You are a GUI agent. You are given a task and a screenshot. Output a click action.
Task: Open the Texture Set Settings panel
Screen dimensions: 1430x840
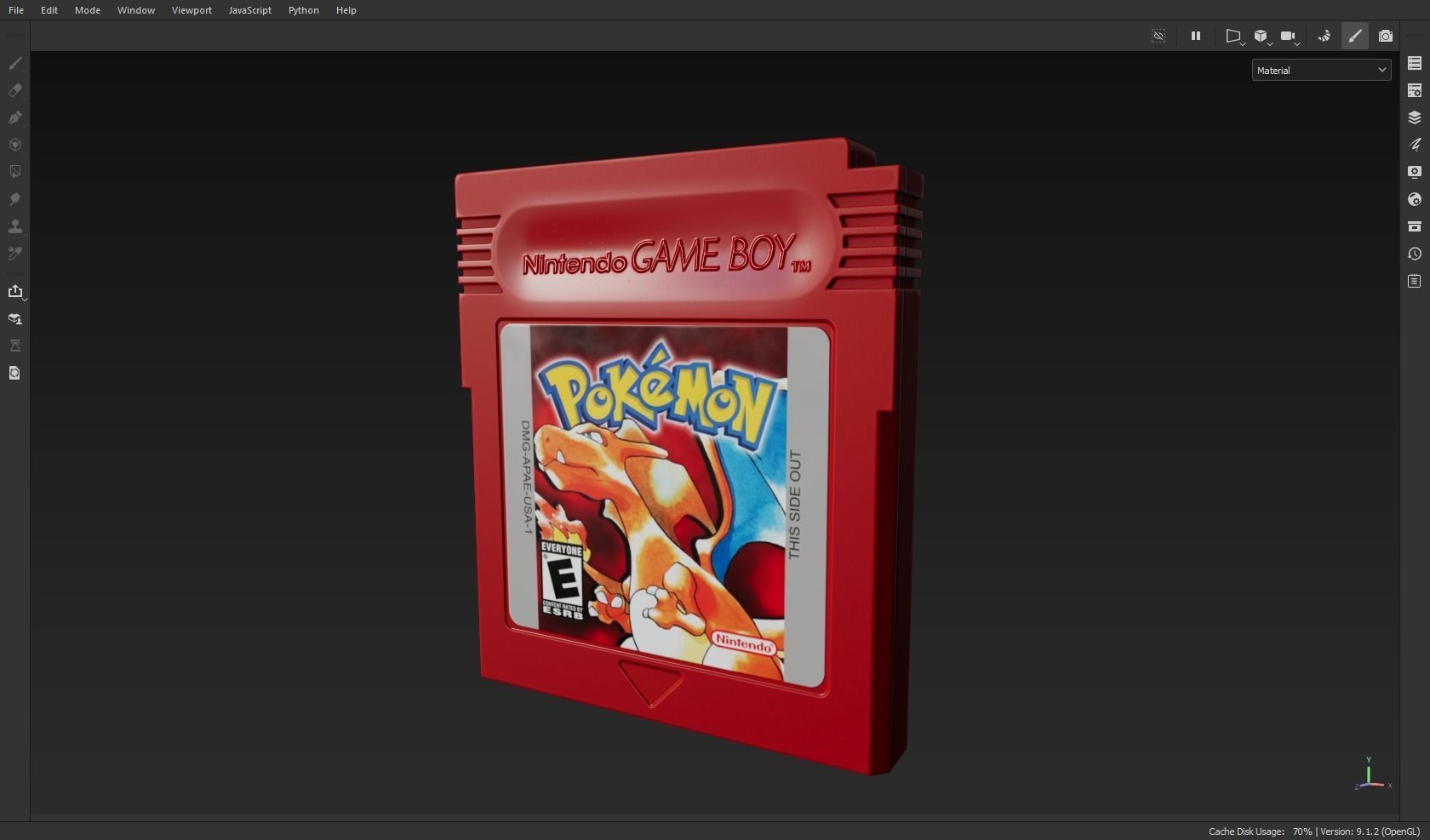tap(1415, 90)
